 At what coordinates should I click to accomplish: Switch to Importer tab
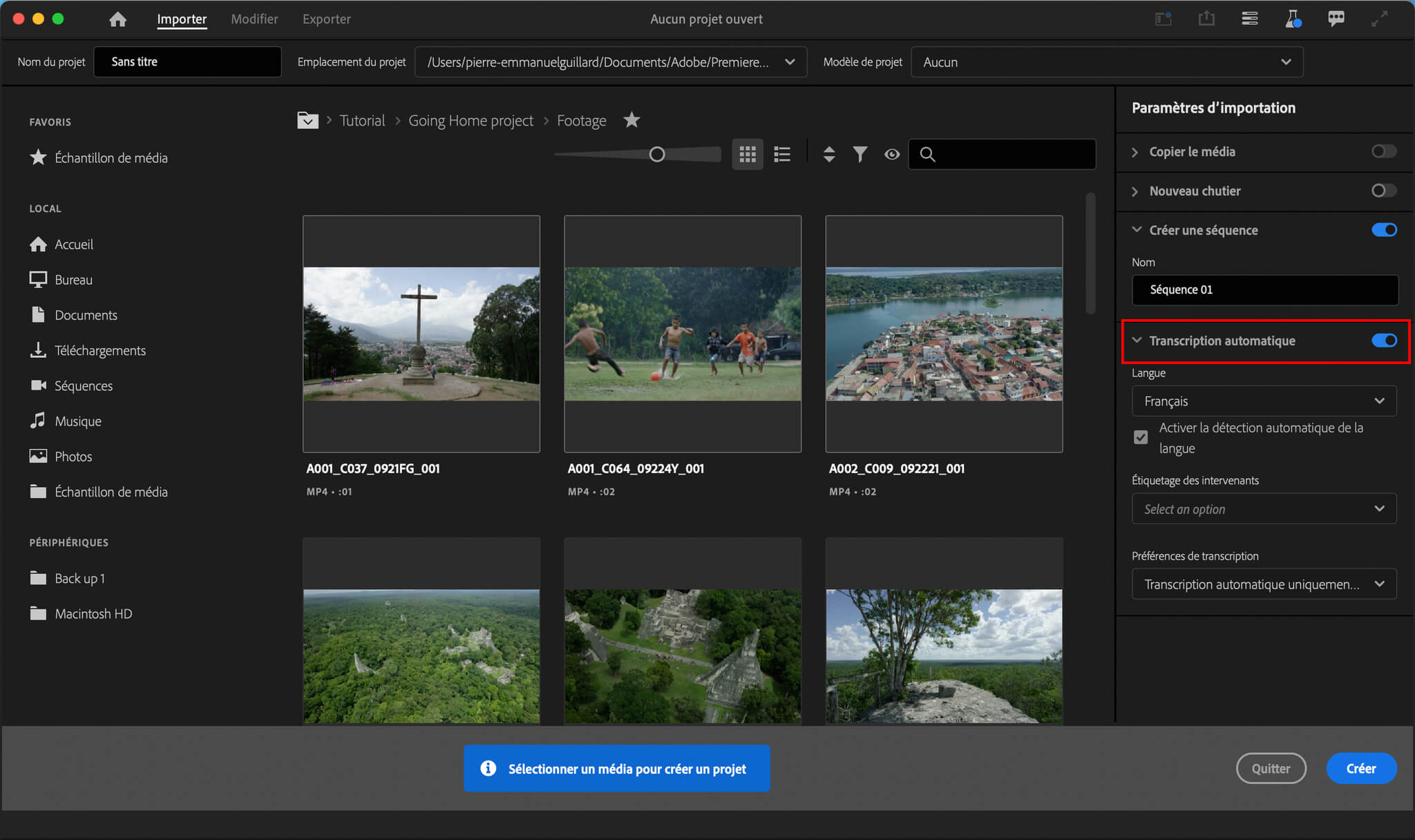click(182, 19)
